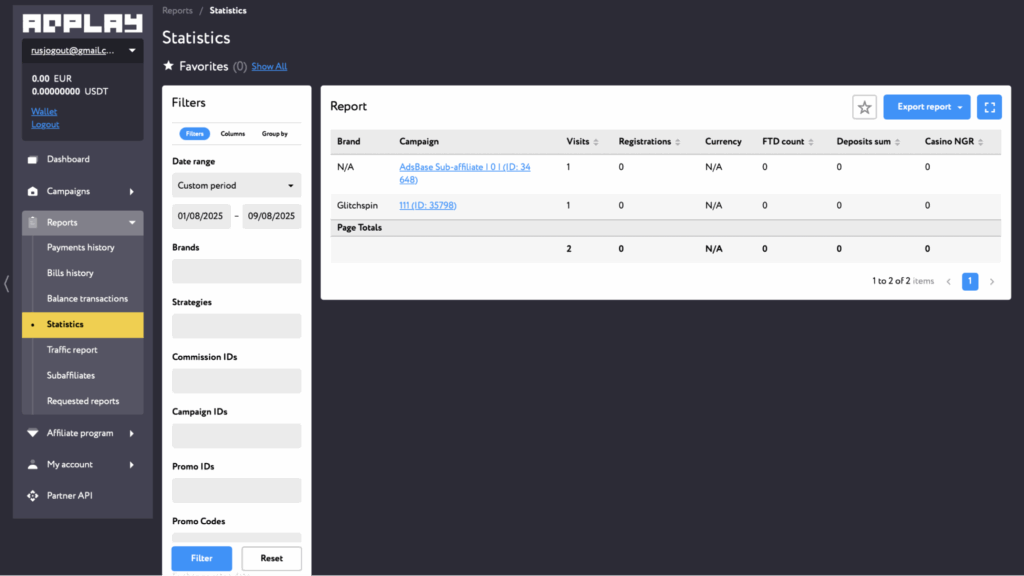Screen dimensions: 1024x576
Task: Click the Affiliate program diamond icon
Action: 33,434
